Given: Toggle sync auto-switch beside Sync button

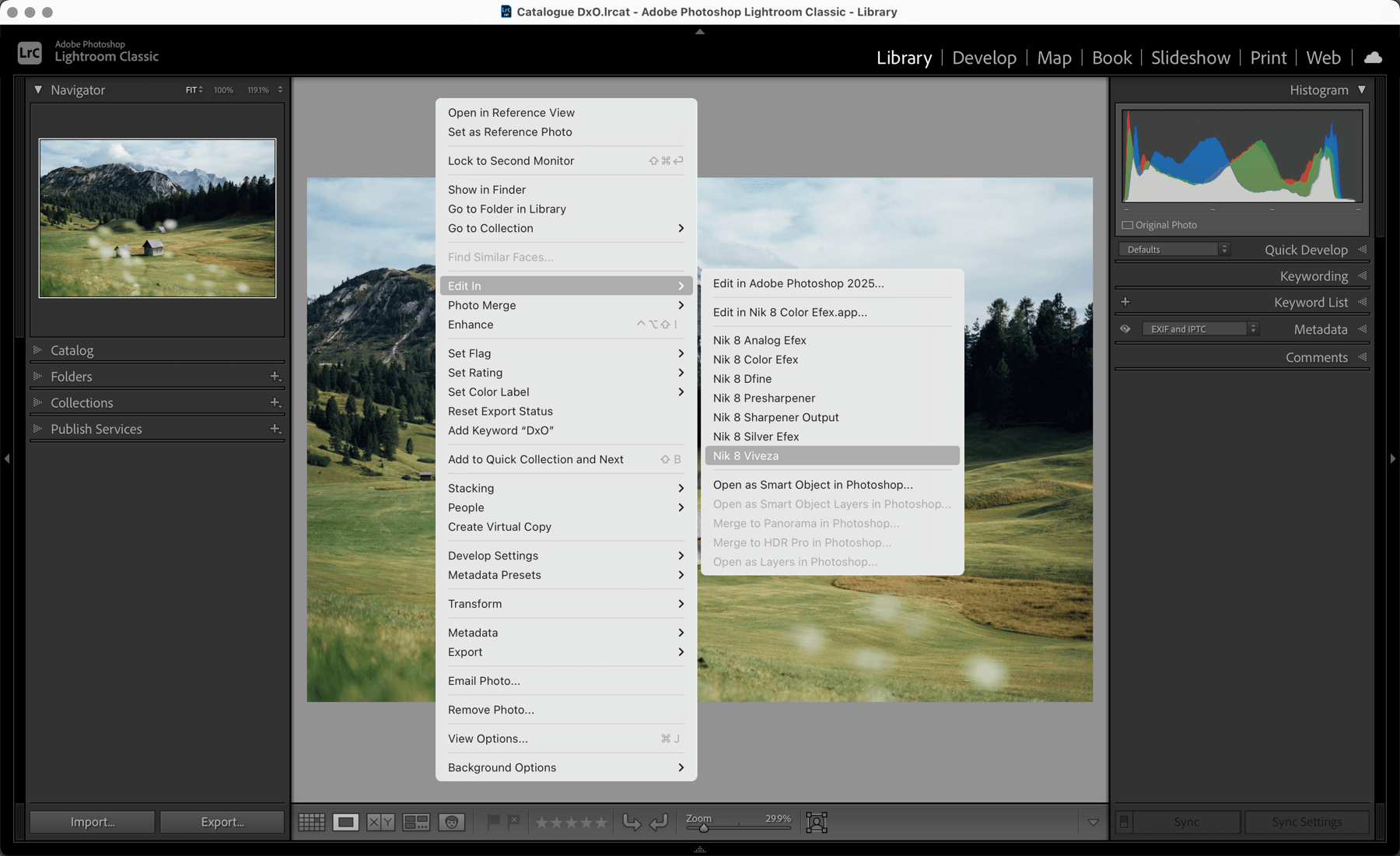Looking at the screenshot, I should [x=1124, y=822].
